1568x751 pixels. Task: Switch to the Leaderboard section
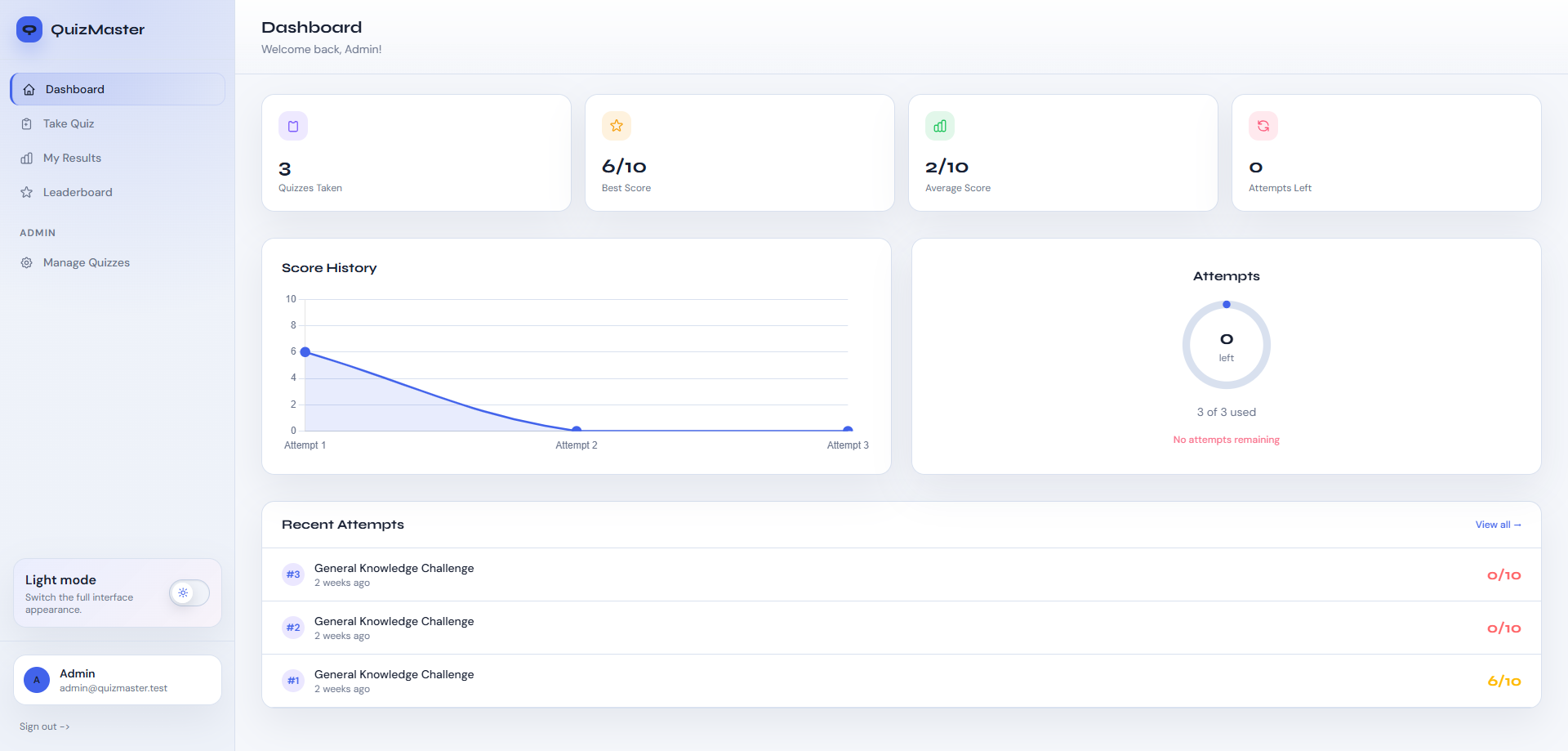tap(78, 192)
